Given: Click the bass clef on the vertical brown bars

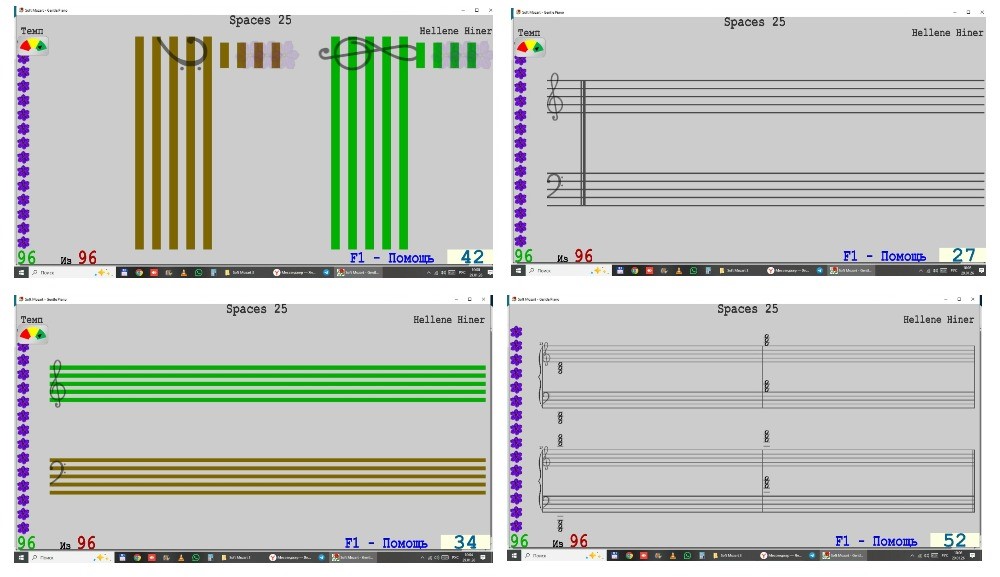Looking at the screenshot, I should [180, 54].
